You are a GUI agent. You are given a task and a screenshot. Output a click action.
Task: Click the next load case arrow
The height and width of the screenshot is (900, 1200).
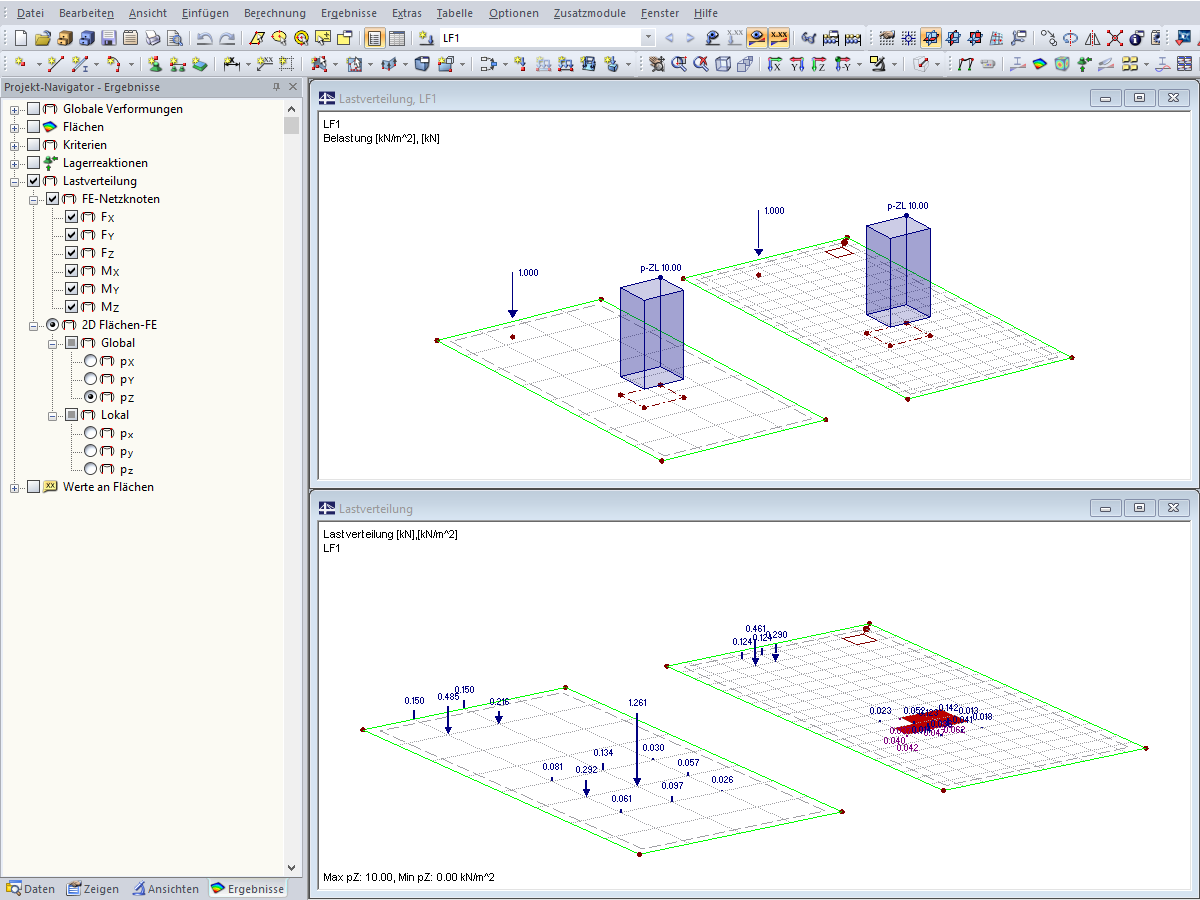pos(690,38)
